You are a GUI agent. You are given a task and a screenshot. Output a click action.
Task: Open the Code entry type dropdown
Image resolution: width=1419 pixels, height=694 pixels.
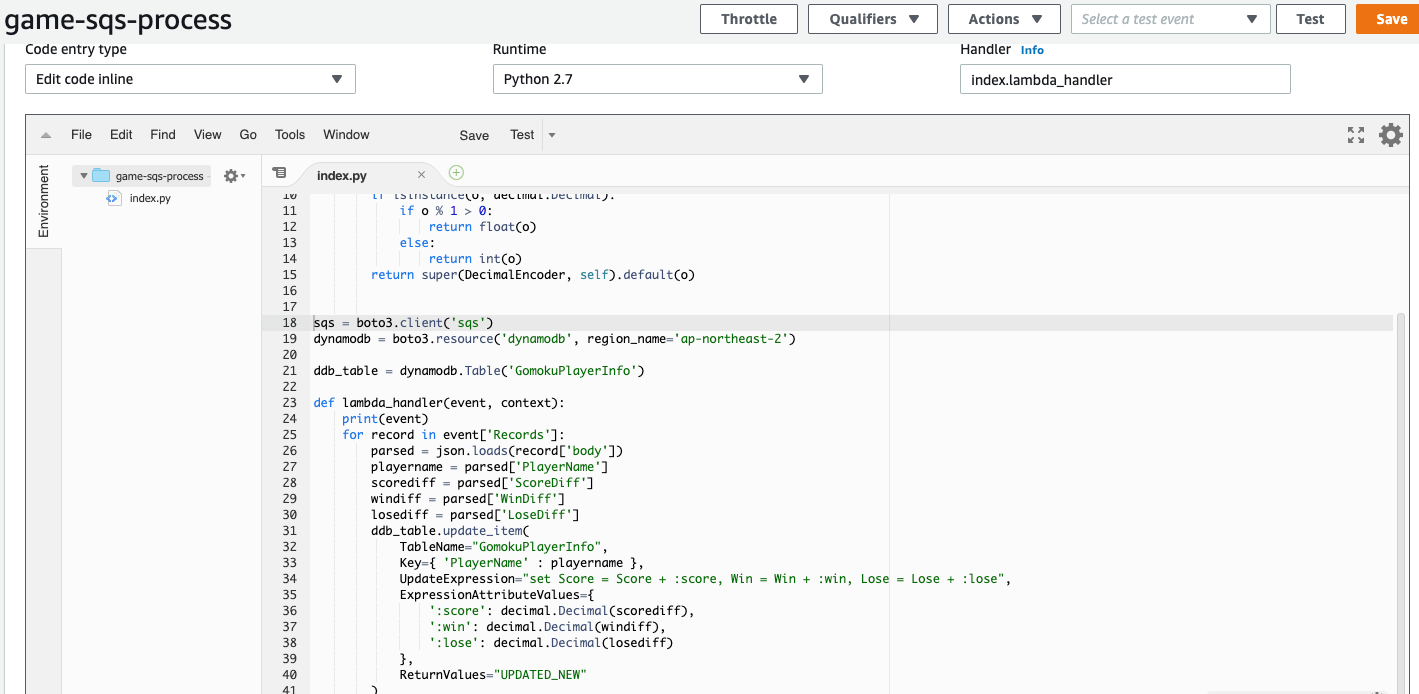[x=189, y=78]
